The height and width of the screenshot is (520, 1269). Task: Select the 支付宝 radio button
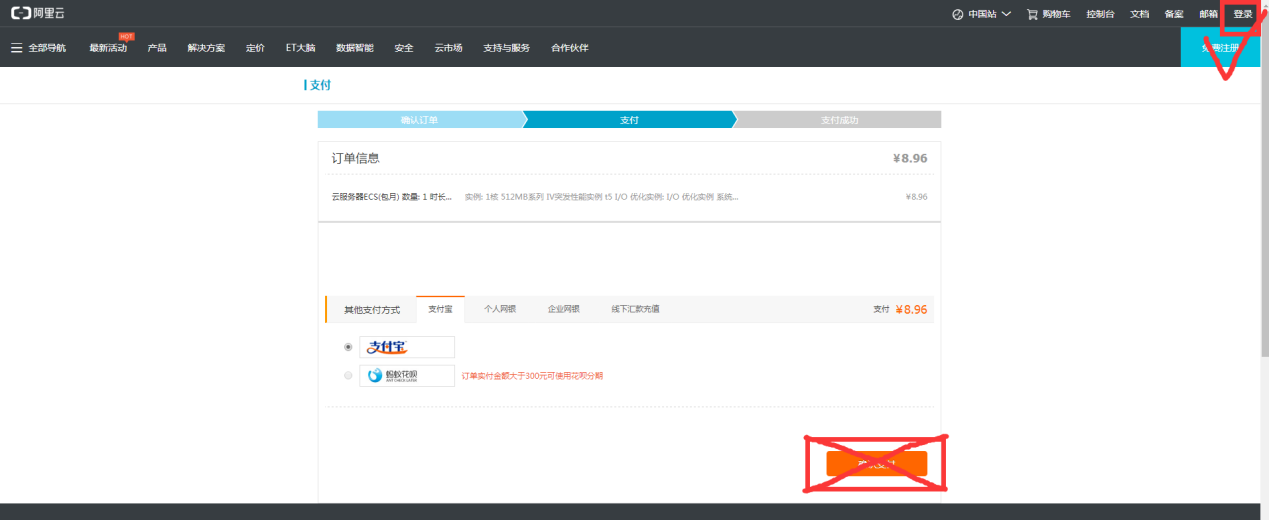[348, 347]
